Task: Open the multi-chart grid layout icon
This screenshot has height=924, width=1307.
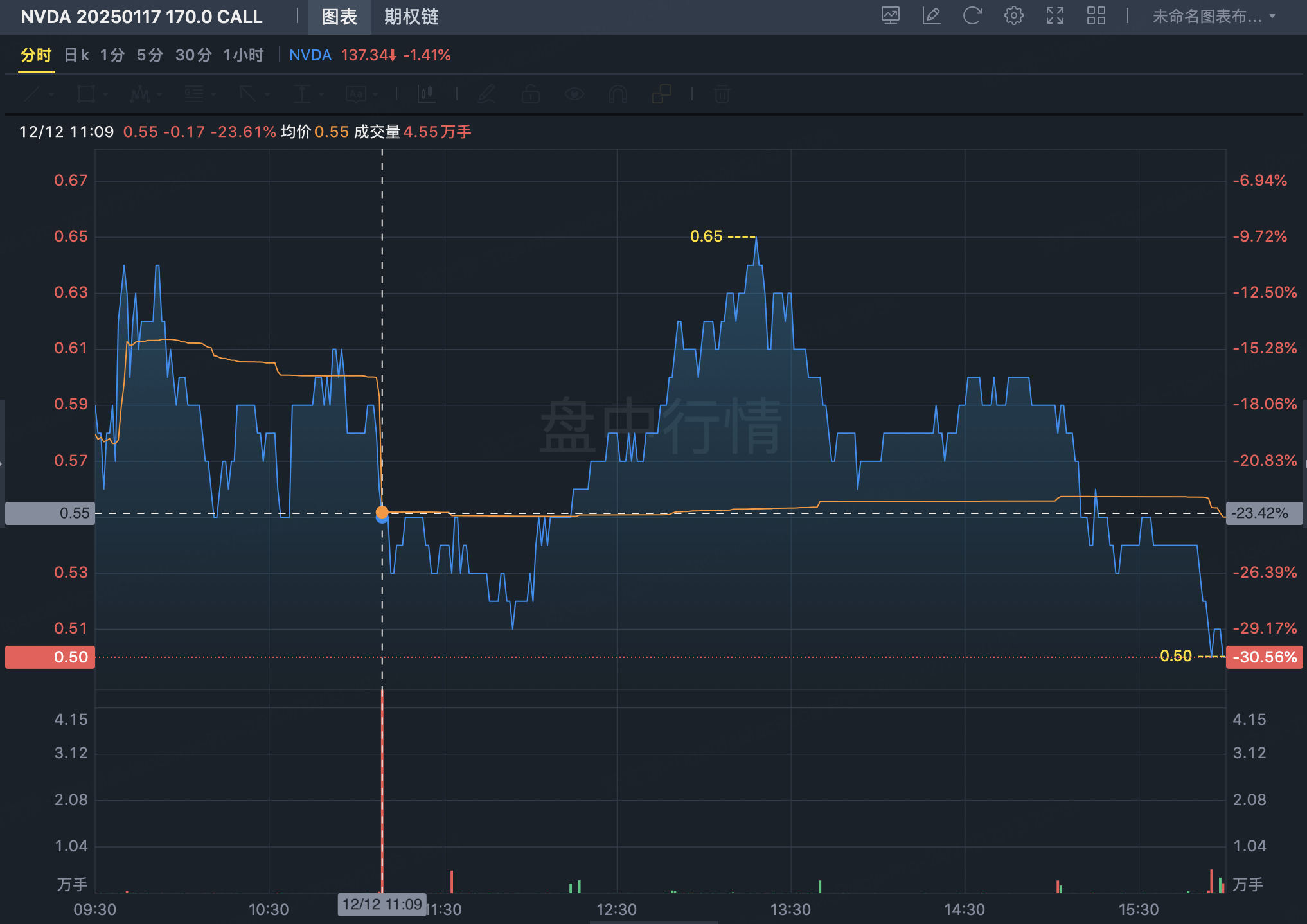Action: 1096,16
